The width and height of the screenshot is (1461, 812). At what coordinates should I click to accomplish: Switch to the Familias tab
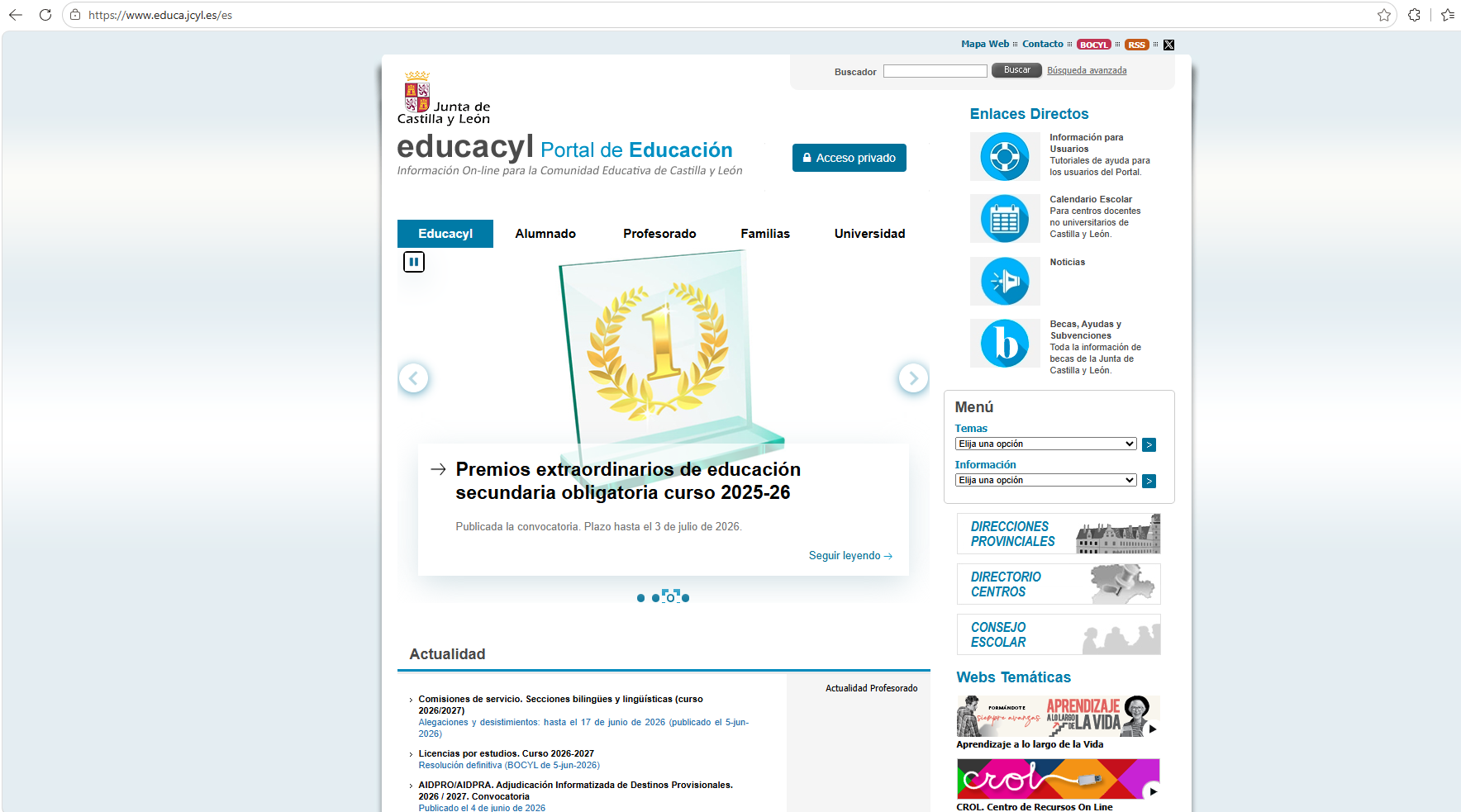click(765, 234)
